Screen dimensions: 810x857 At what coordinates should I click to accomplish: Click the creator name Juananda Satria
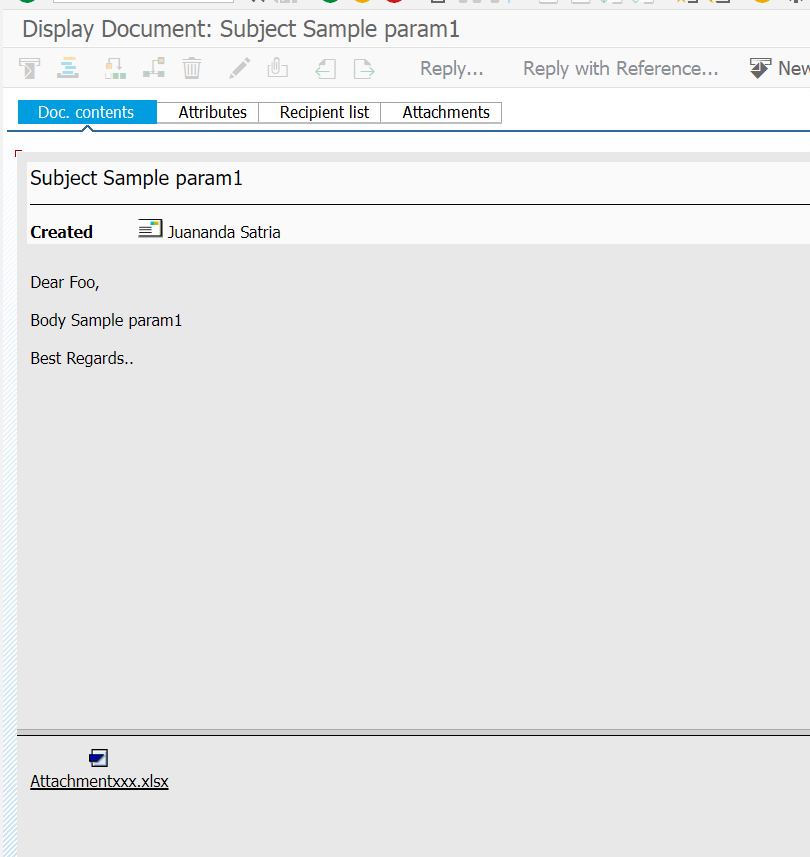tap(224, 232)
